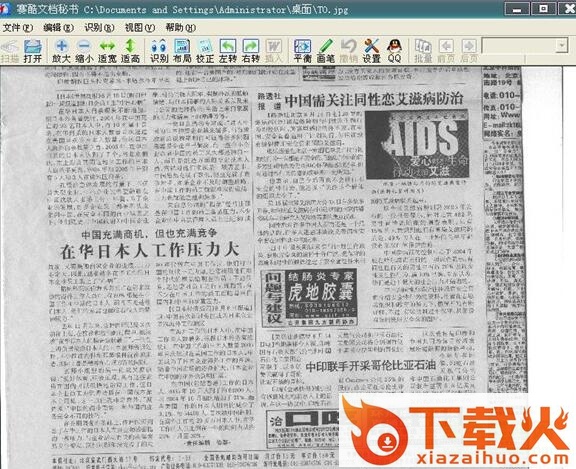This screenshot has width=576, height=469.
Task: Click the 校正 correction icon
Action: pyautogui.click(x=205, y=51)
